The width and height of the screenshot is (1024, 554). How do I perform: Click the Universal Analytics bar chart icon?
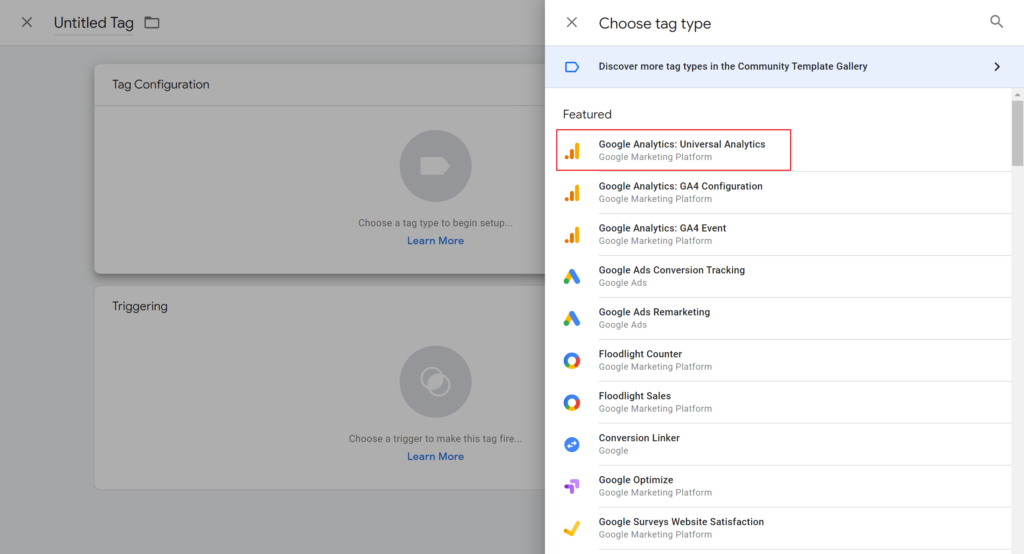coord(572,151)
